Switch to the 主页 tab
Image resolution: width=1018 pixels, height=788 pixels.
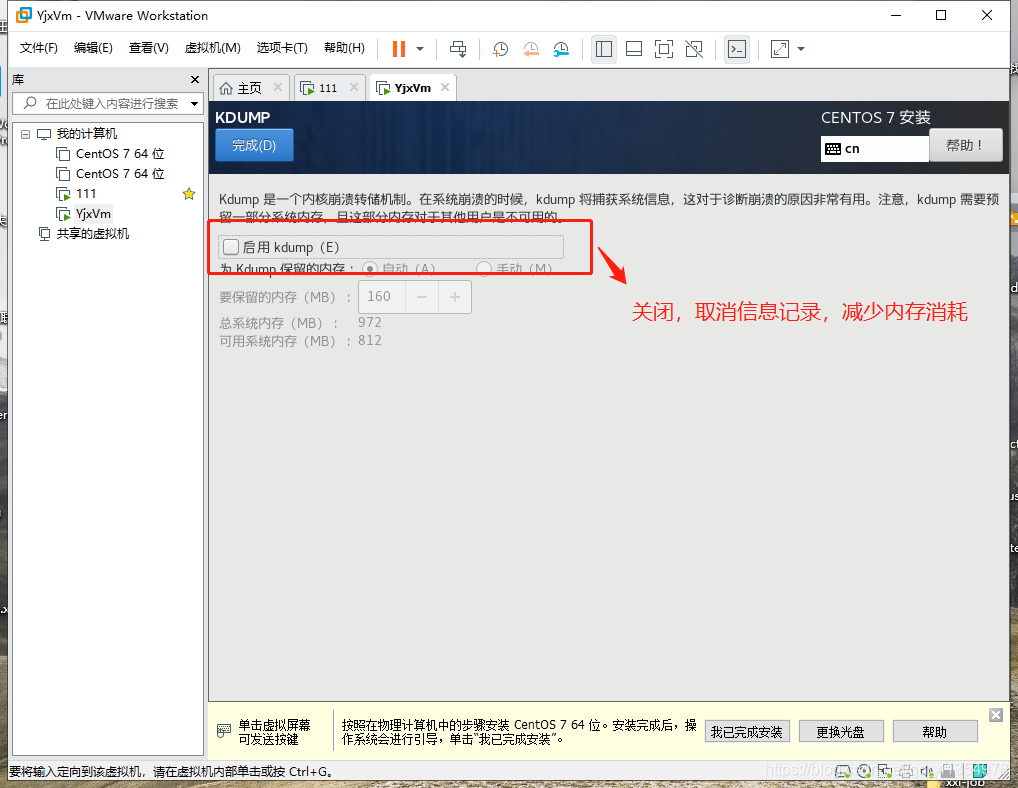point(250,87)
